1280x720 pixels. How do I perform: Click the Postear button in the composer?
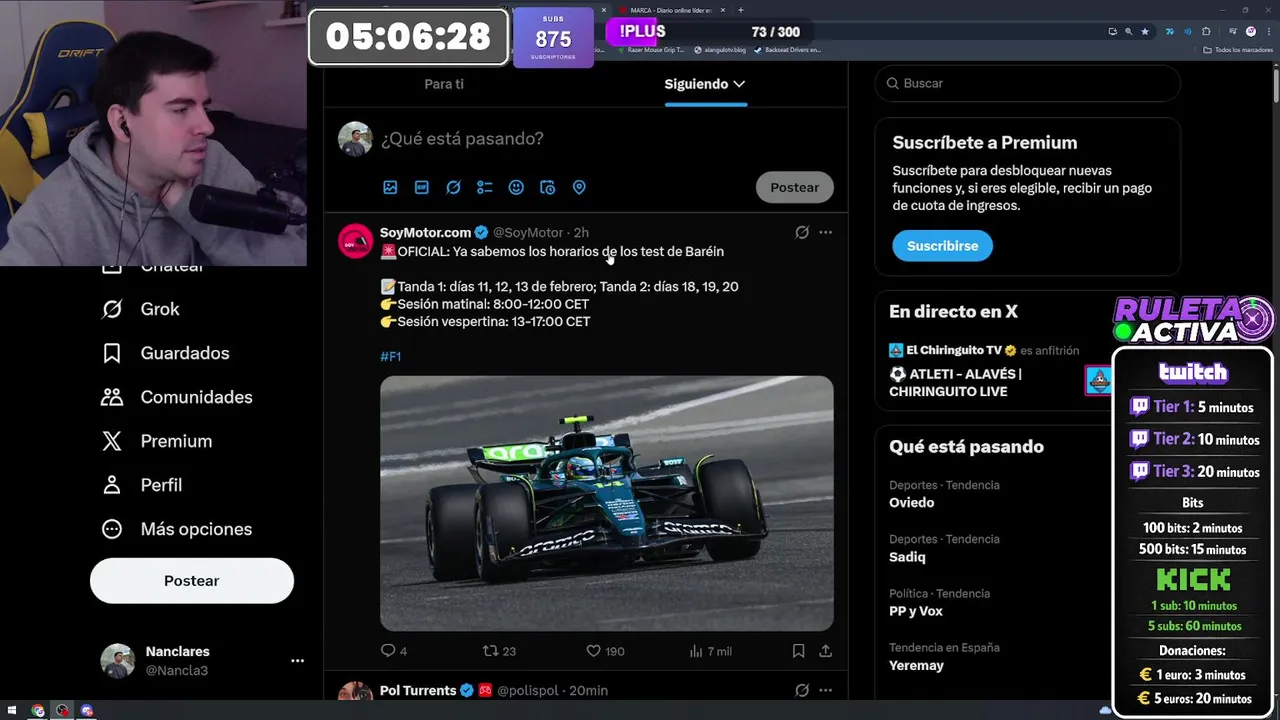[x=795, y=187]
